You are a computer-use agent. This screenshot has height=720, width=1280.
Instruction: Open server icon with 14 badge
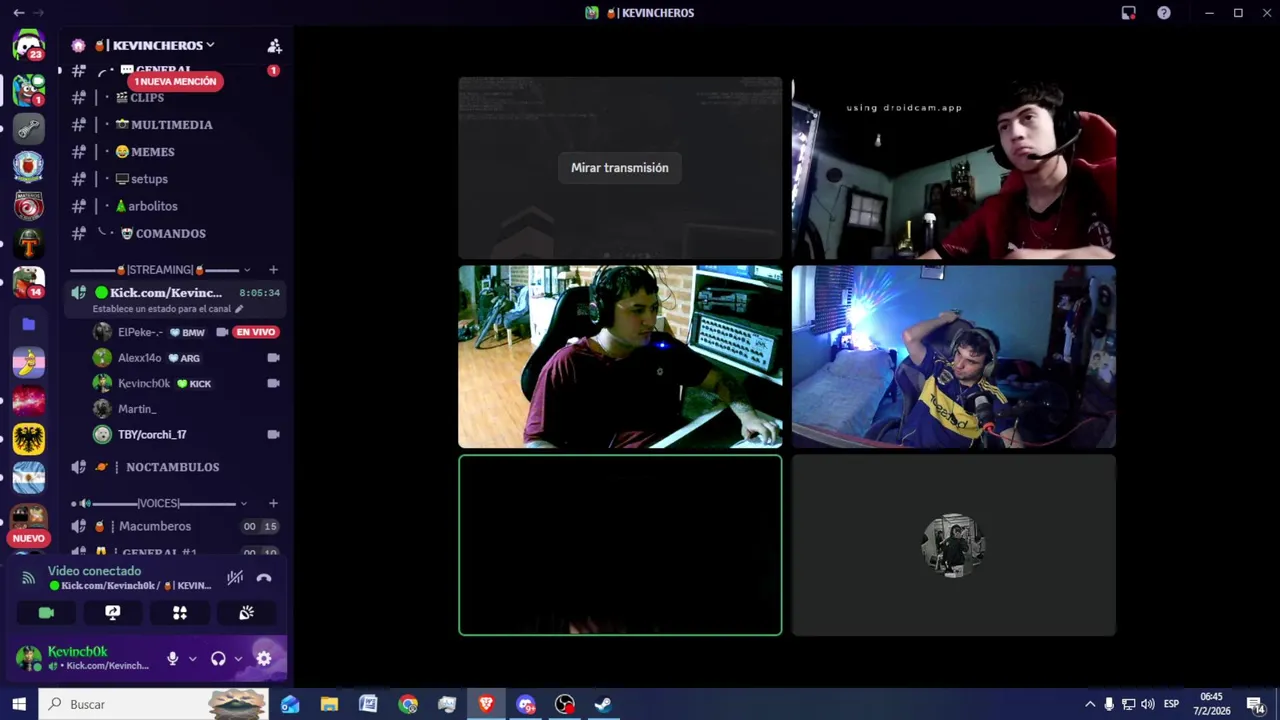28,283
